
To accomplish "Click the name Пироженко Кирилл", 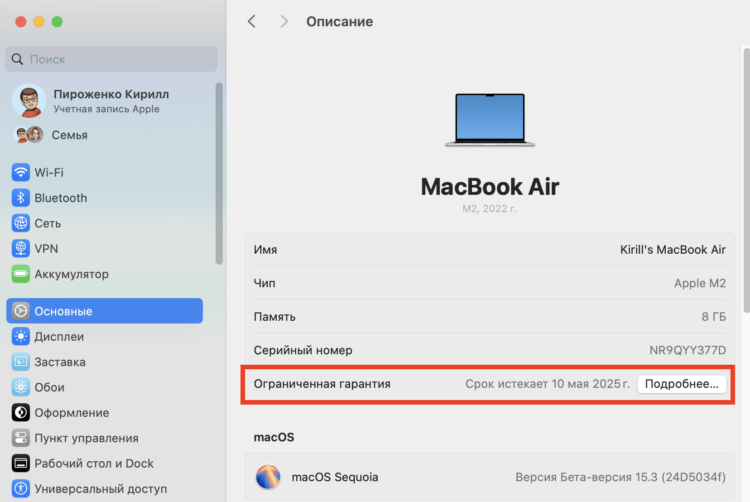I will (111, 94).
